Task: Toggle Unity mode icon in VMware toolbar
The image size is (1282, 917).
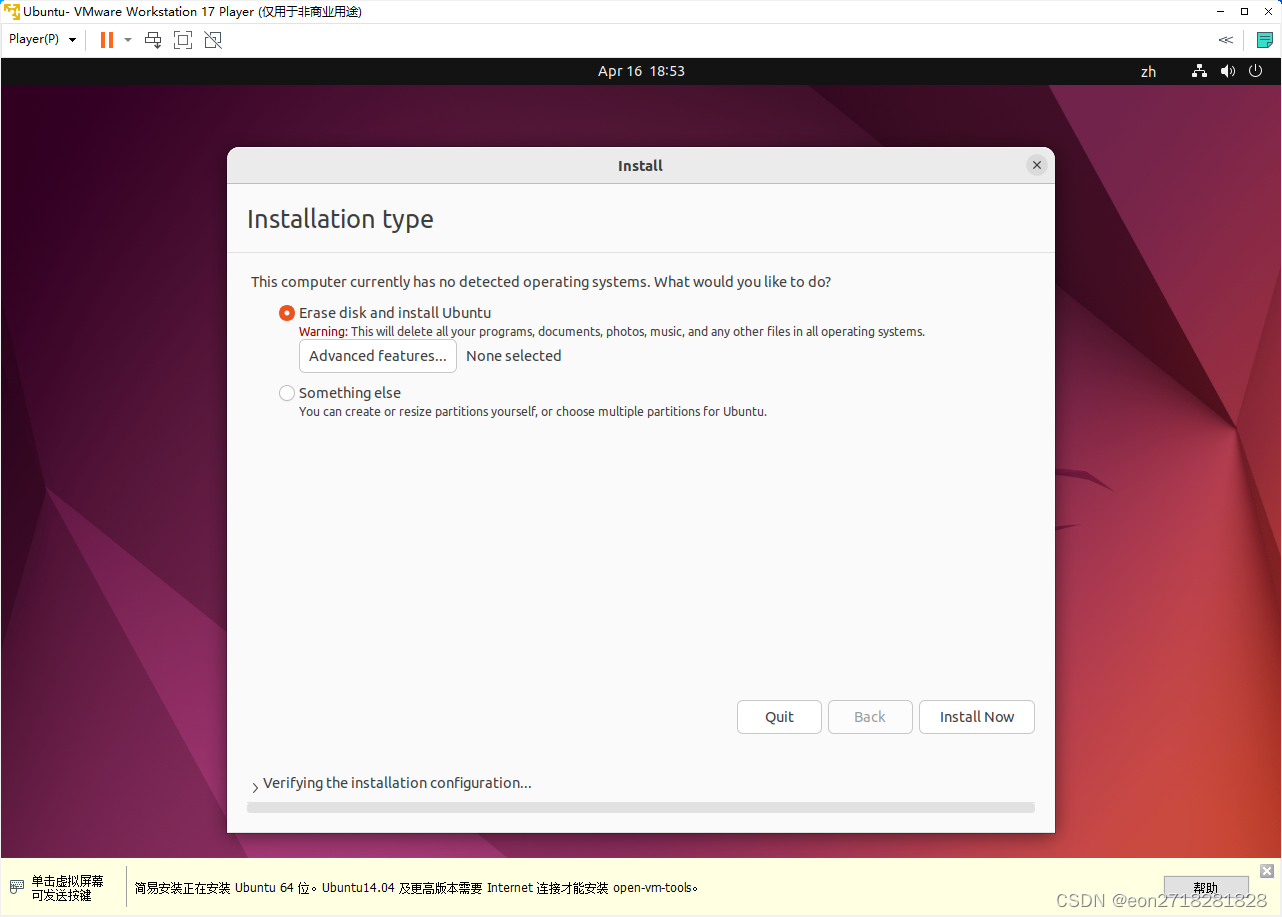Action: 213,40
